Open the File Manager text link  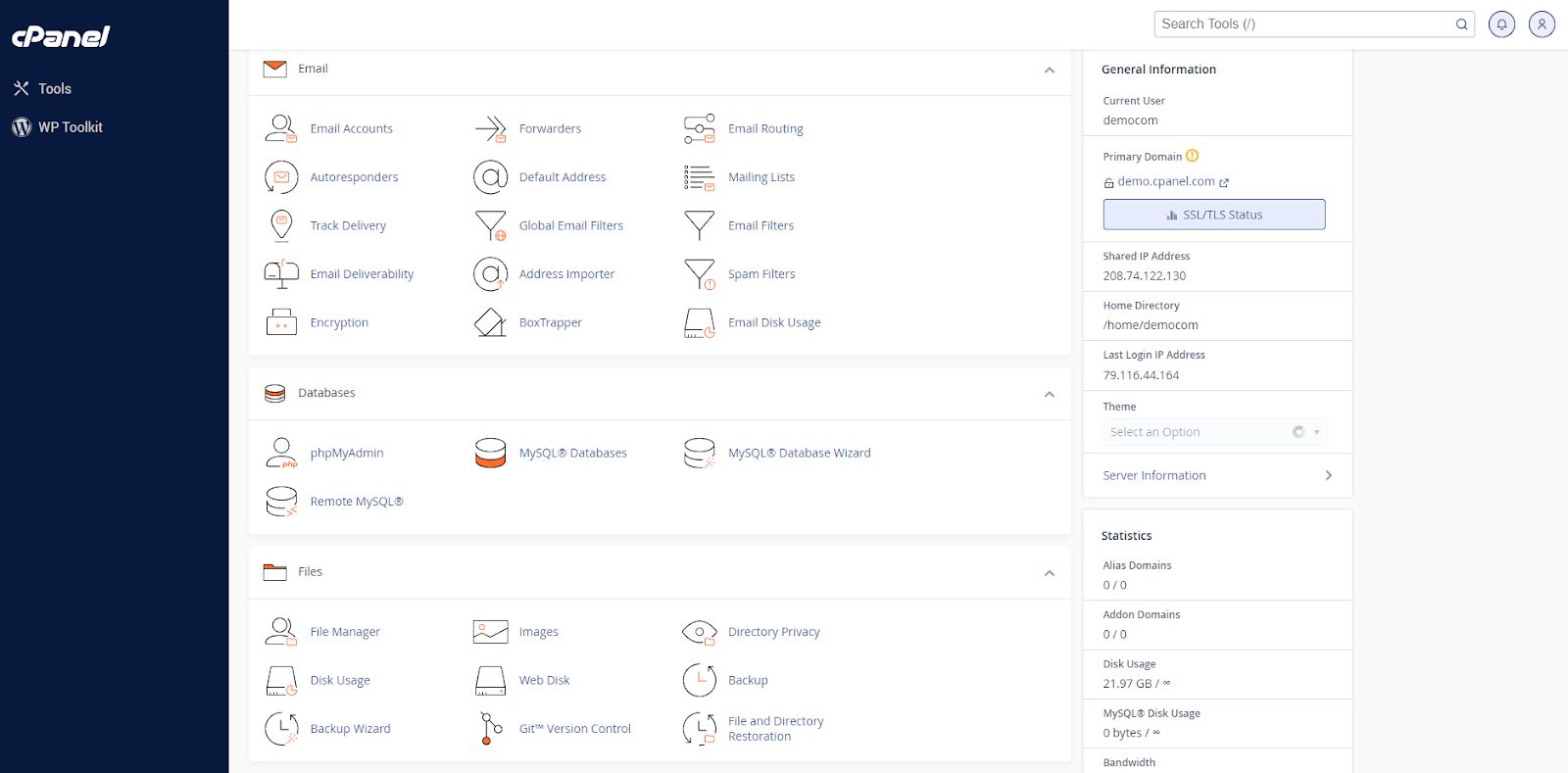(345, 632)
